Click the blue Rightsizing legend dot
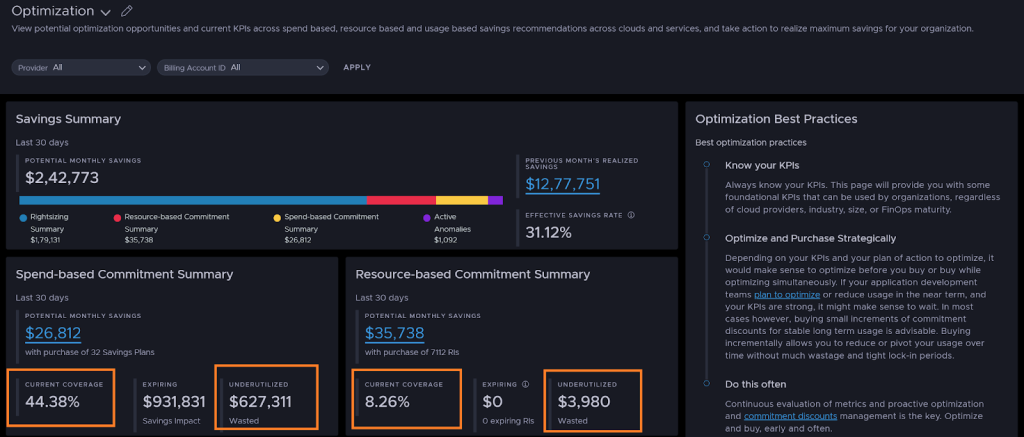Viewport: 1024px width, 437px height. [23, 216]
